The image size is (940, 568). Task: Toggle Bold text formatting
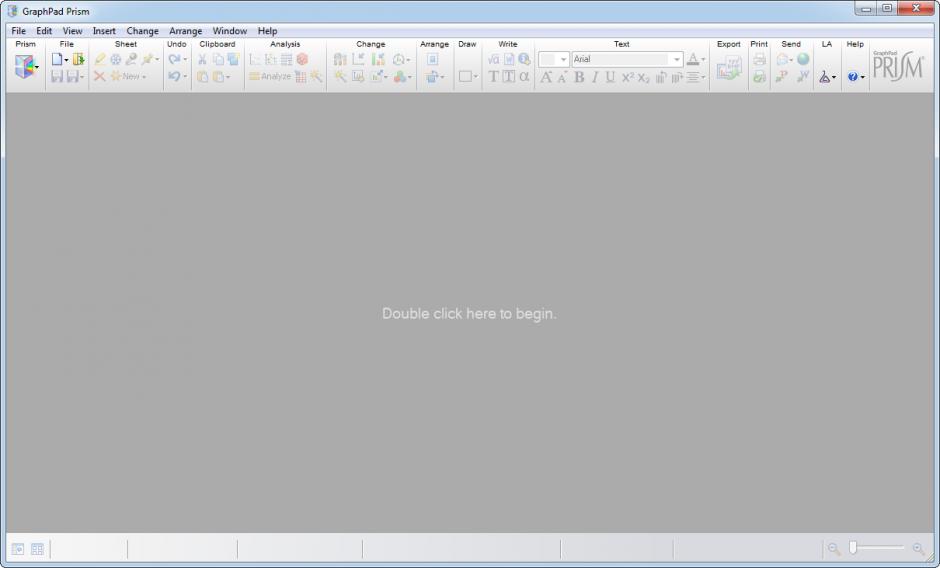579,77
